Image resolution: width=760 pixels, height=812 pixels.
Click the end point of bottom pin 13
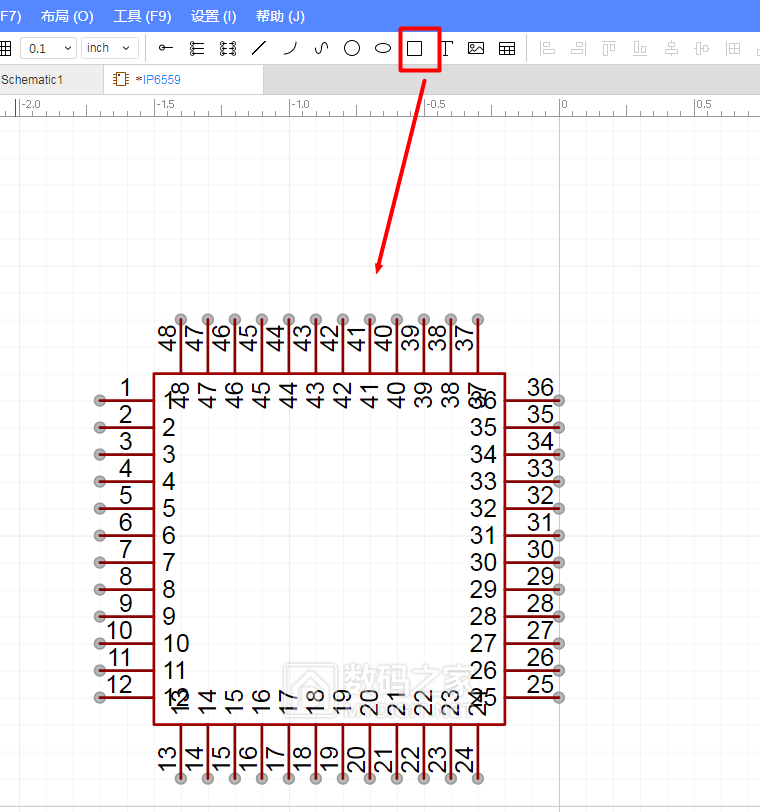(181, 778)
